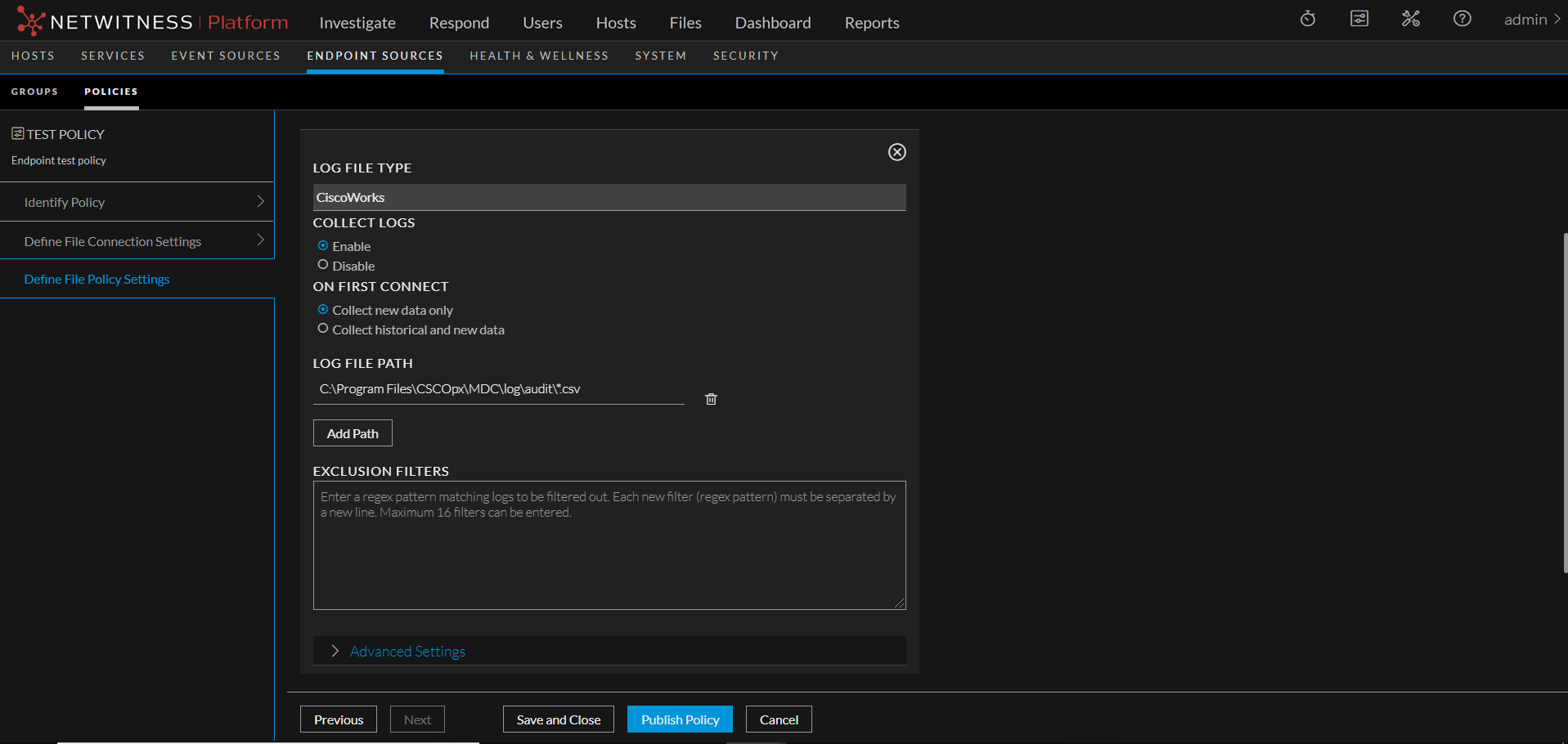Select the Enable collect logs option
1568x744 pixels.
323,245
